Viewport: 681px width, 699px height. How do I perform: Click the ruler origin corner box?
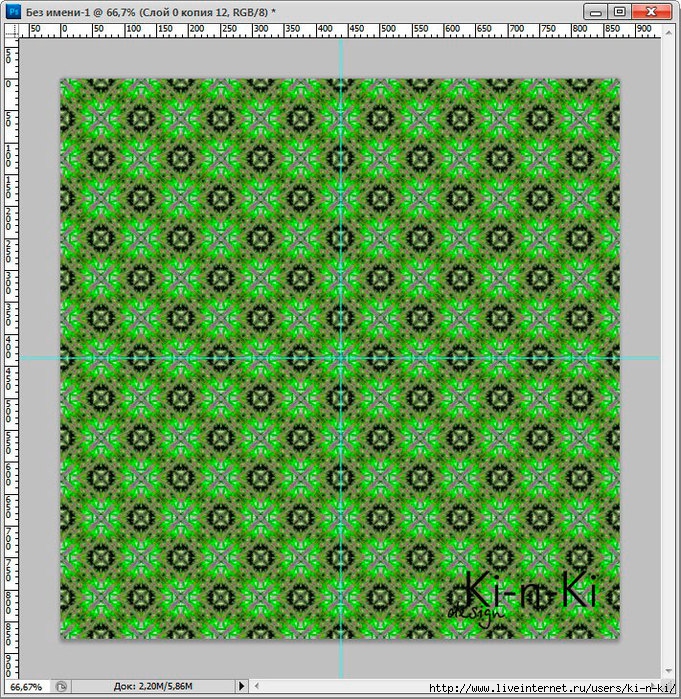[12, 31]
